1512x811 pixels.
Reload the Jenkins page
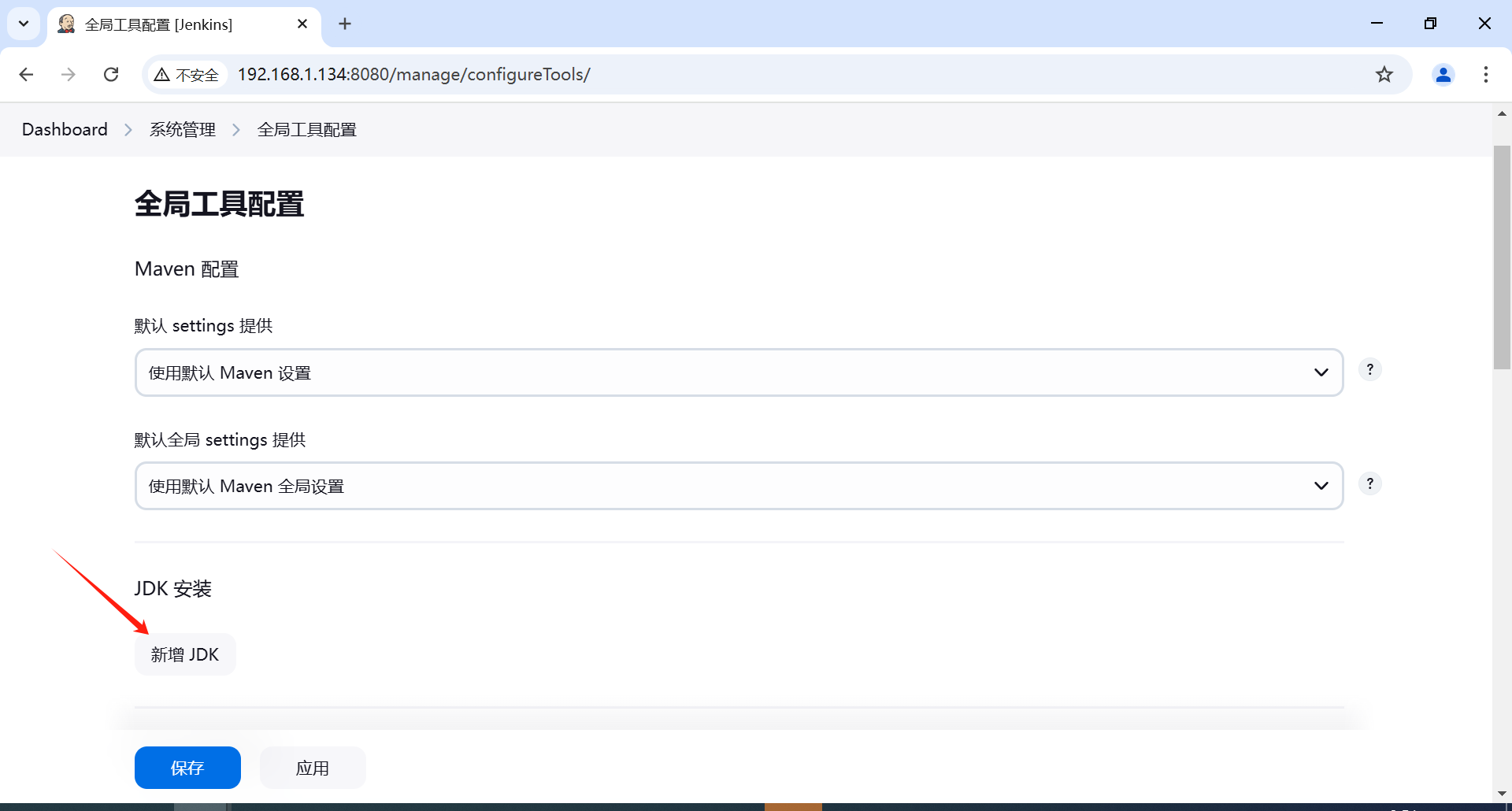click(x=111, y=74)
